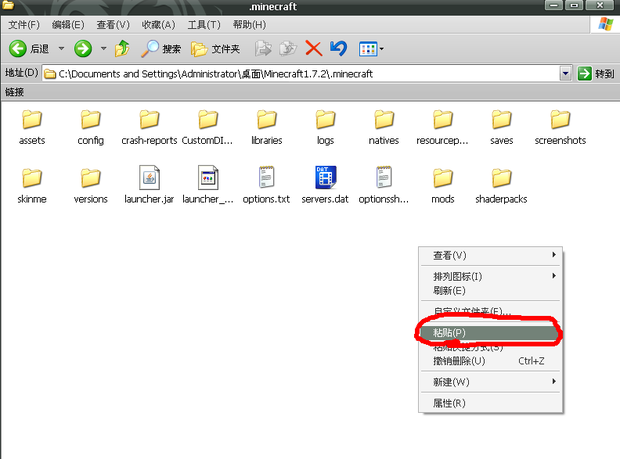Click the address path input field
The width and height of the screenshot is (620, 459).
pyautogui.click(x=301, y=74)
